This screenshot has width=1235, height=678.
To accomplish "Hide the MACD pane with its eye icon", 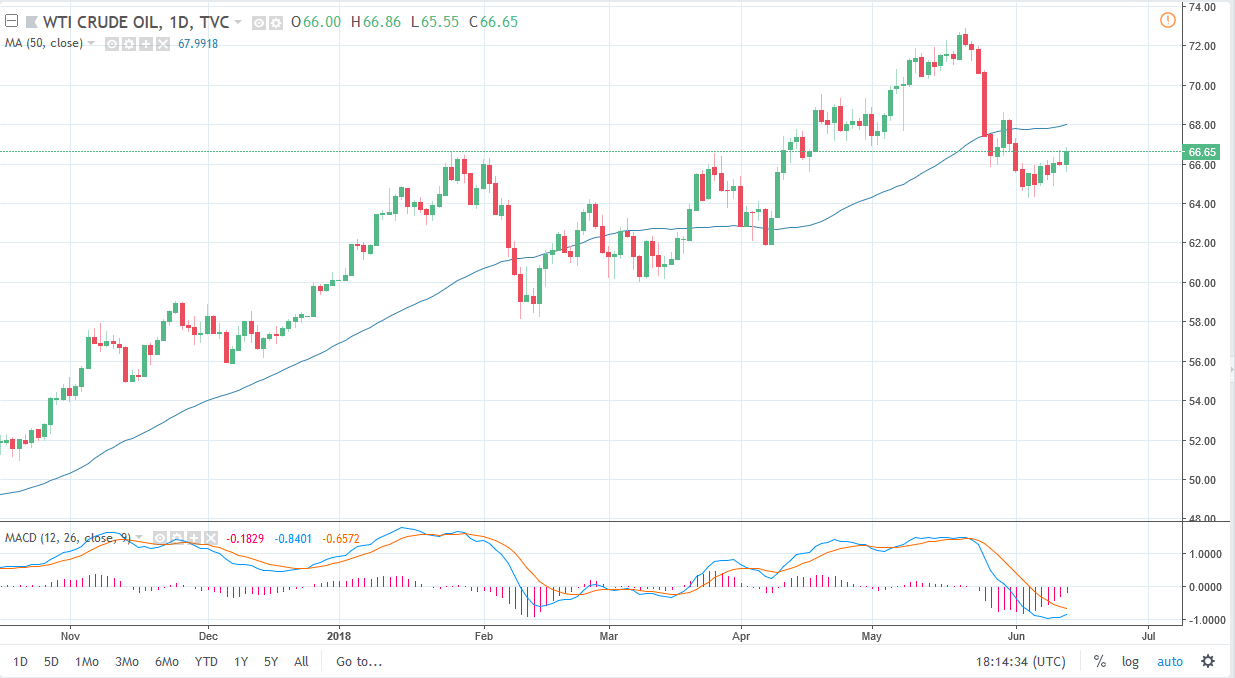I will click(x=160, y=539).
